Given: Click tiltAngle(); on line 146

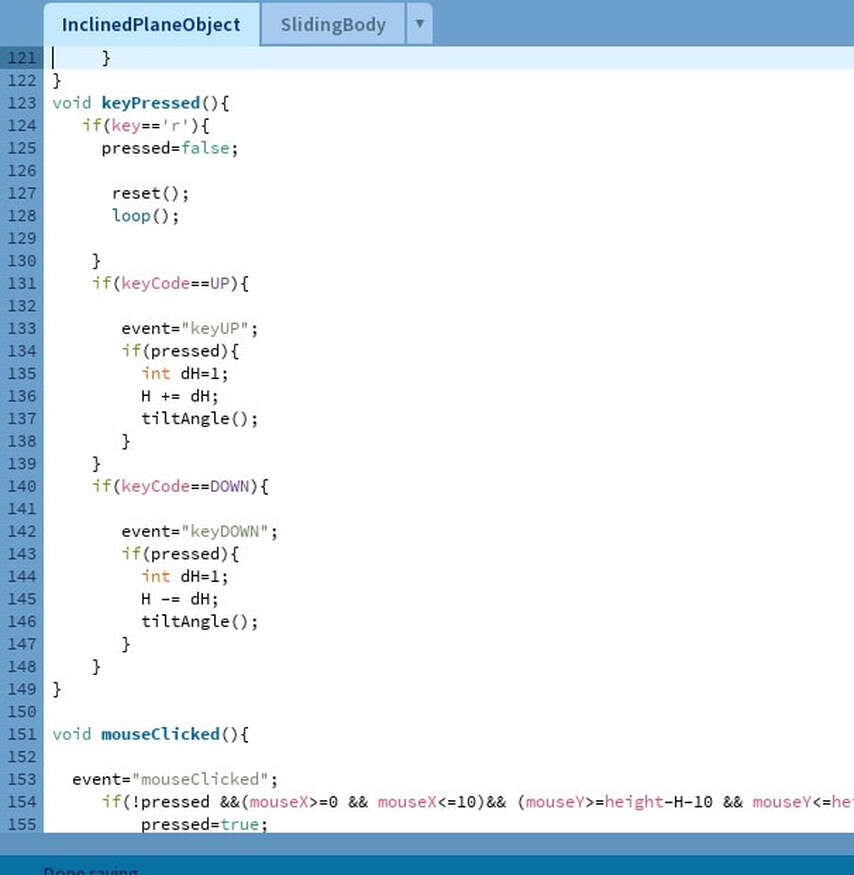Looking at the screenshot, I should (200, 622).
